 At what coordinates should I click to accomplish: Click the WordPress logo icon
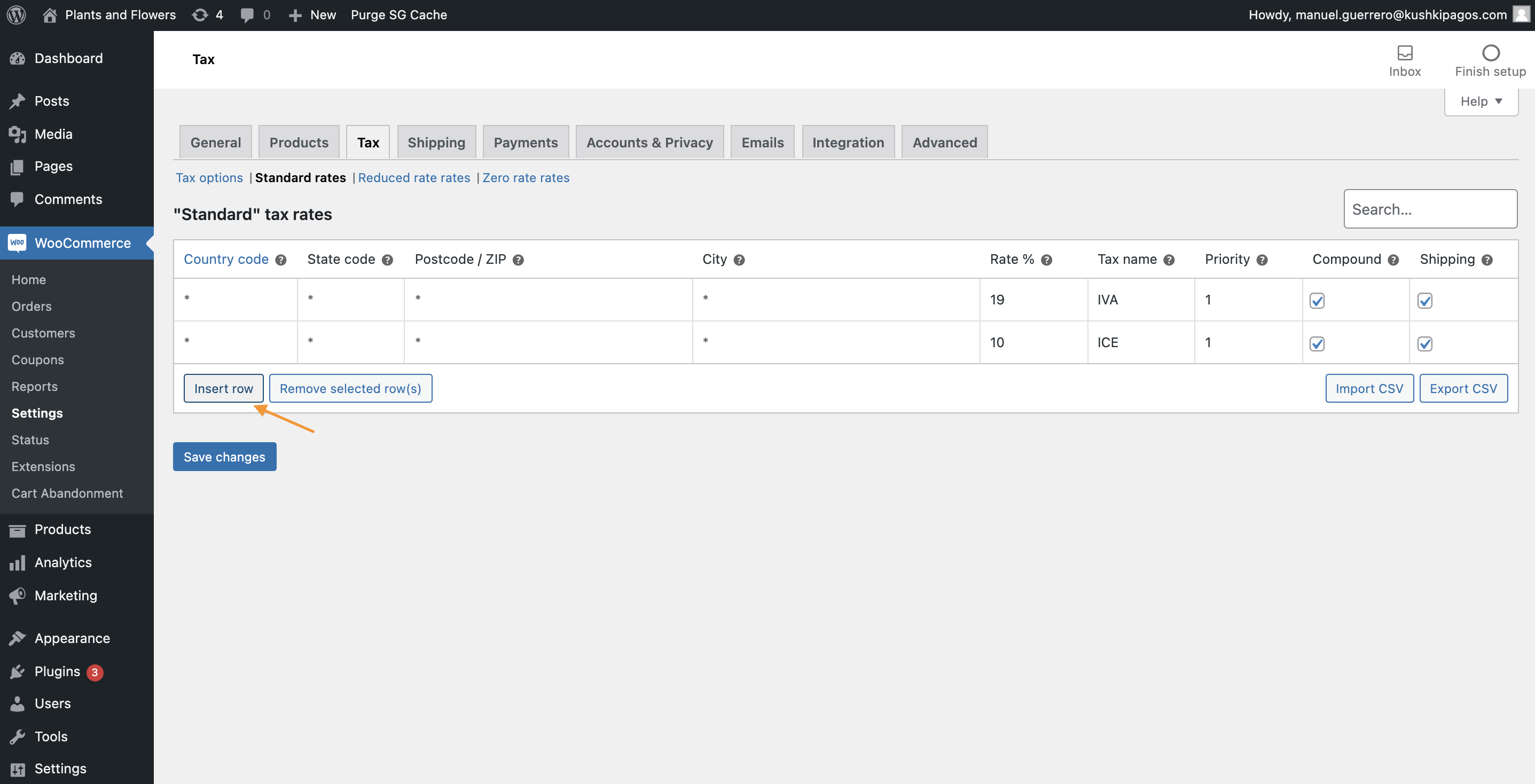coord(16,15)
